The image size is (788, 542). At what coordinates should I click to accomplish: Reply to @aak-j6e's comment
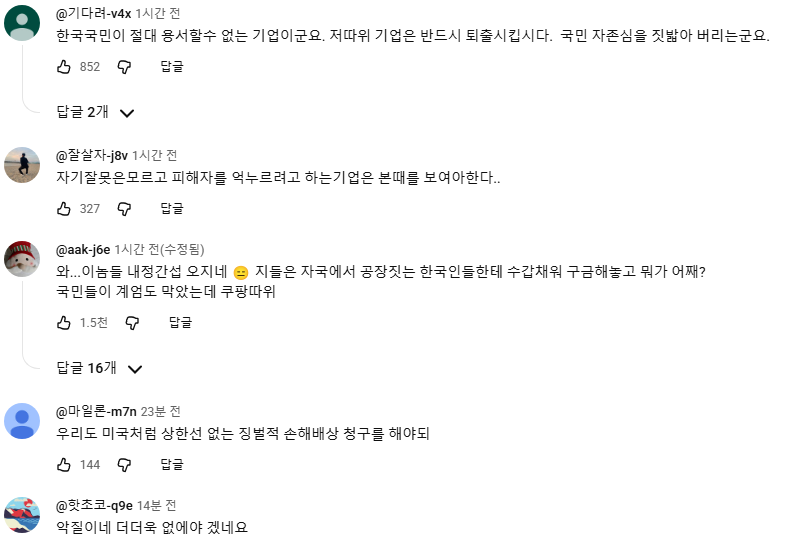[x=180, y=323]
